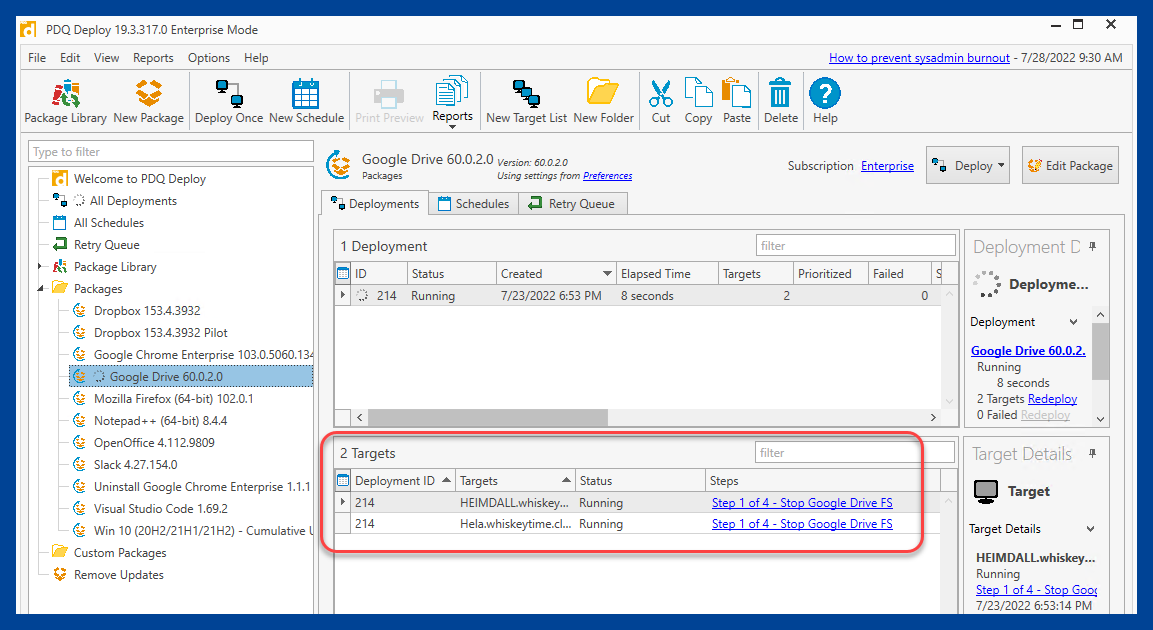Select Slack 4.27.154.0 package
This screenshot has height=630, width=1153.
click(x=135, y=465)
